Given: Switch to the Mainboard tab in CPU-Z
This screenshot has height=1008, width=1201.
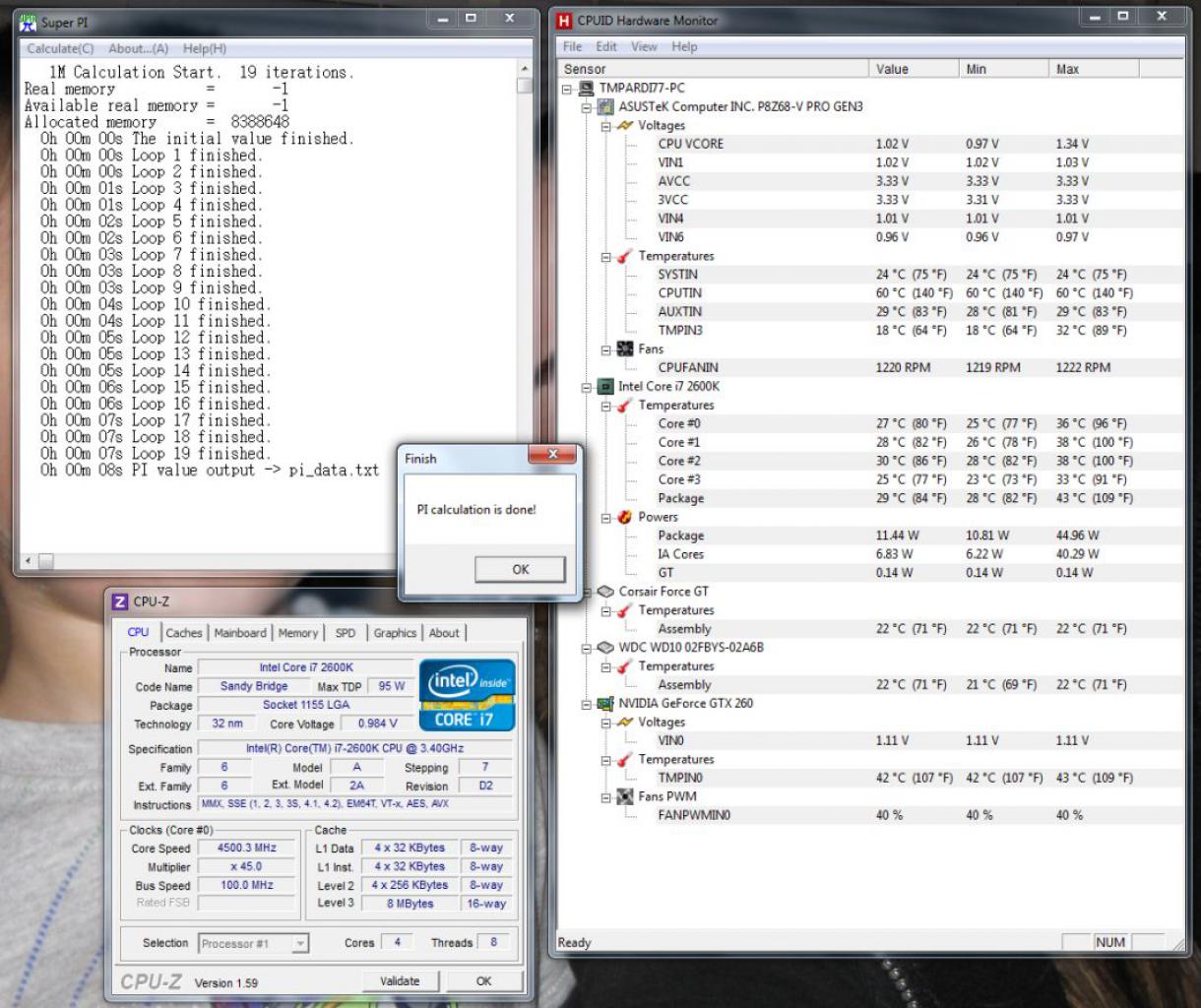Looking at the screenshot, I should point(240,633).
